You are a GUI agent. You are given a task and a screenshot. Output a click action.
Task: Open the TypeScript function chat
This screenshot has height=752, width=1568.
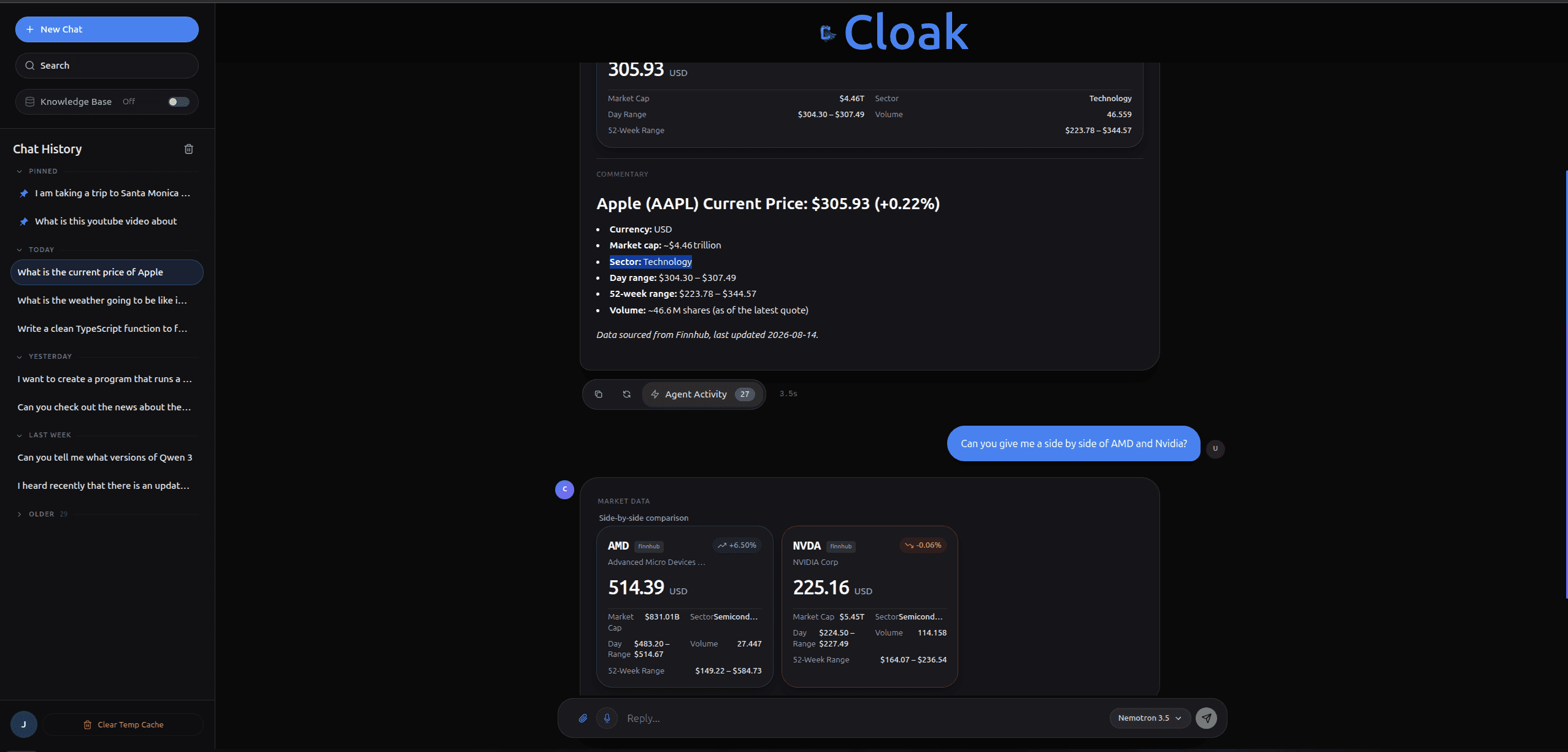(107, 329)
